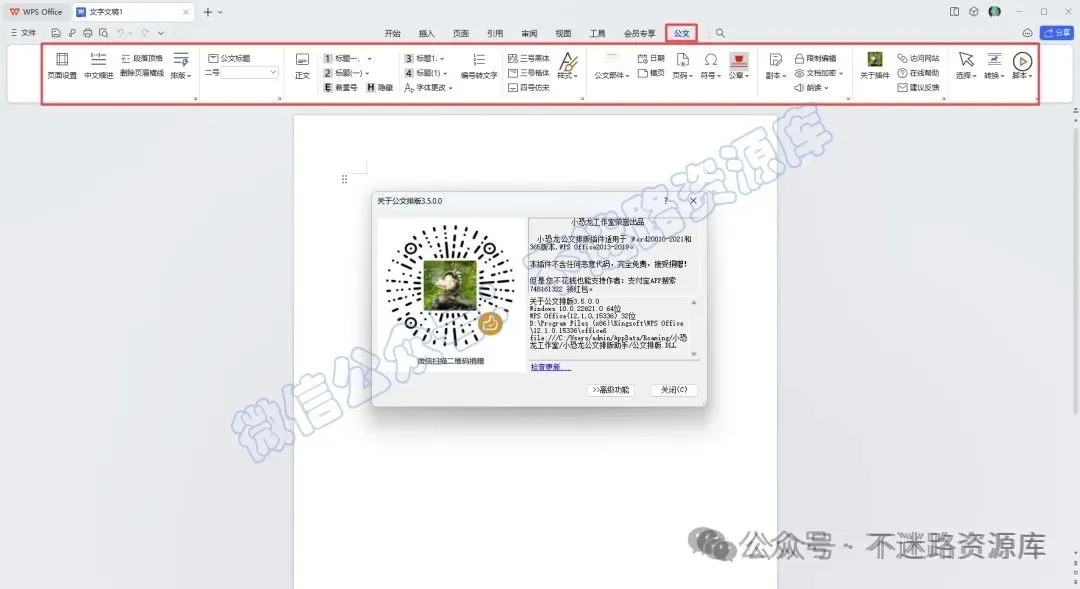Click the save icon in quick toolbar
Screen dimensions: 1080x589
pyautogui.click(x=56, y=32)
